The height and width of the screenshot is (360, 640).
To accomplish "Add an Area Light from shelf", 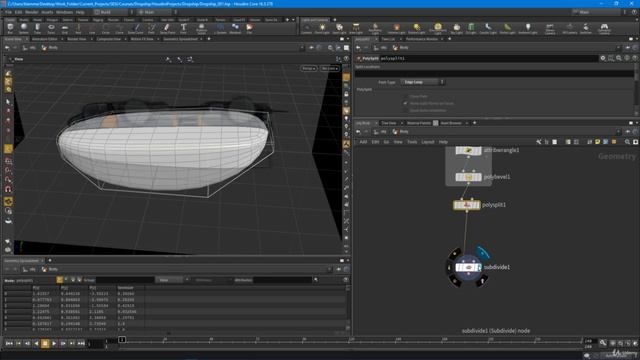I will pos(356,28).
